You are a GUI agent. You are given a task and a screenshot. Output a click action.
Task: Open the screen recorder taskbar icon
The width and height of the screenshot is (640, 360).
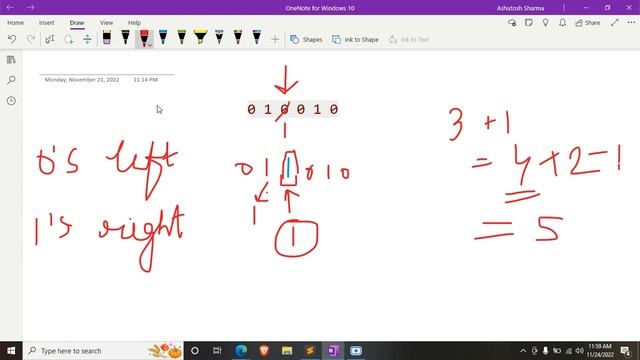point(356,351)
